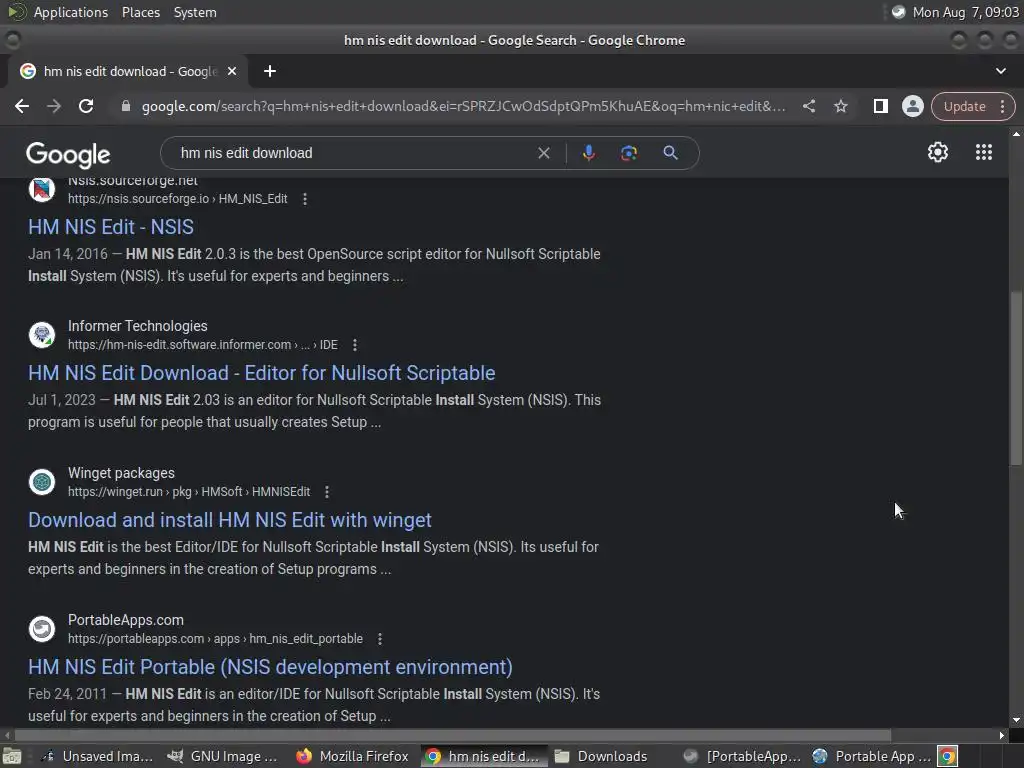Open HM NIS Edit Download Informer link
The image size is (1024, 768).
[x=262, y=373]
